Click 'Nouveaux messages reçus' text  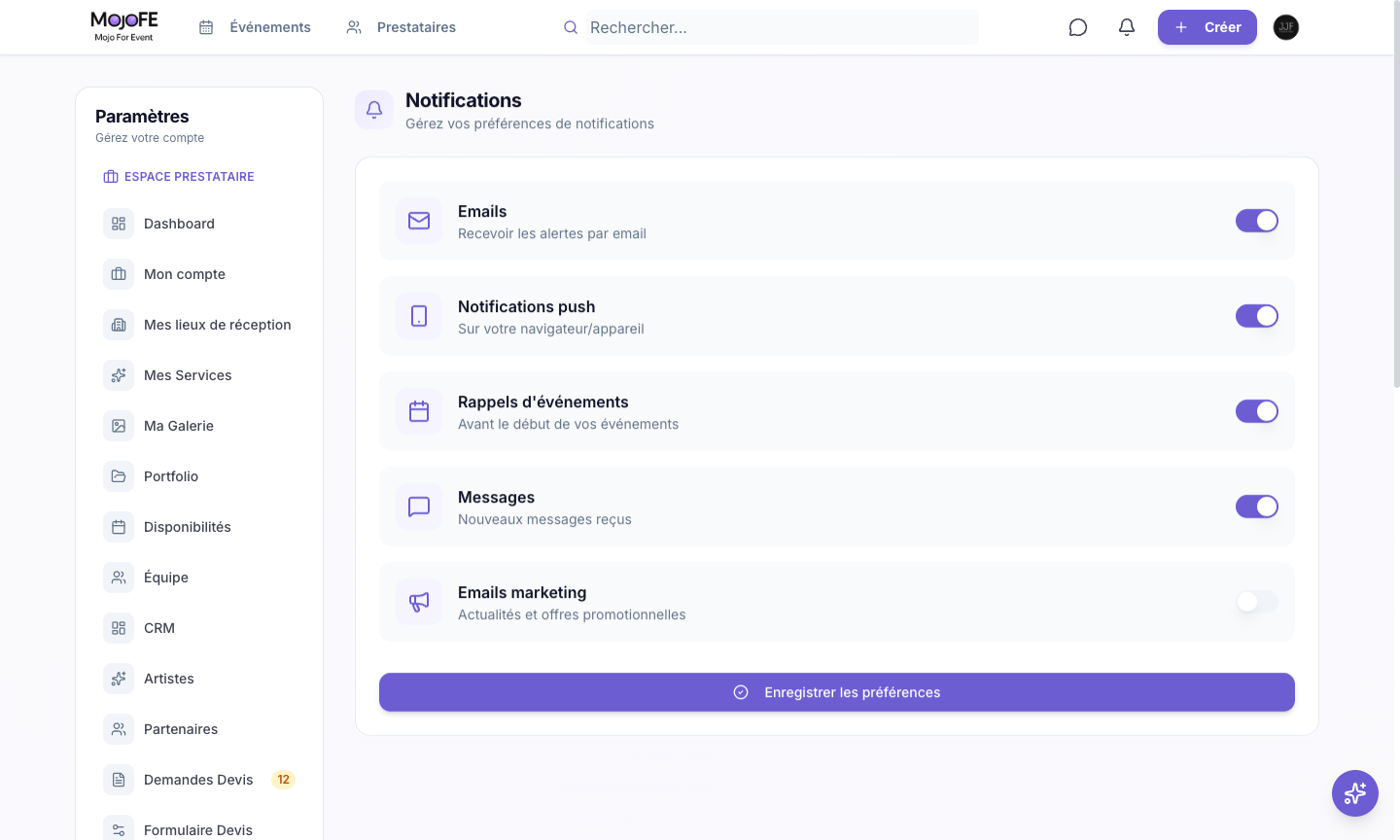544,519
